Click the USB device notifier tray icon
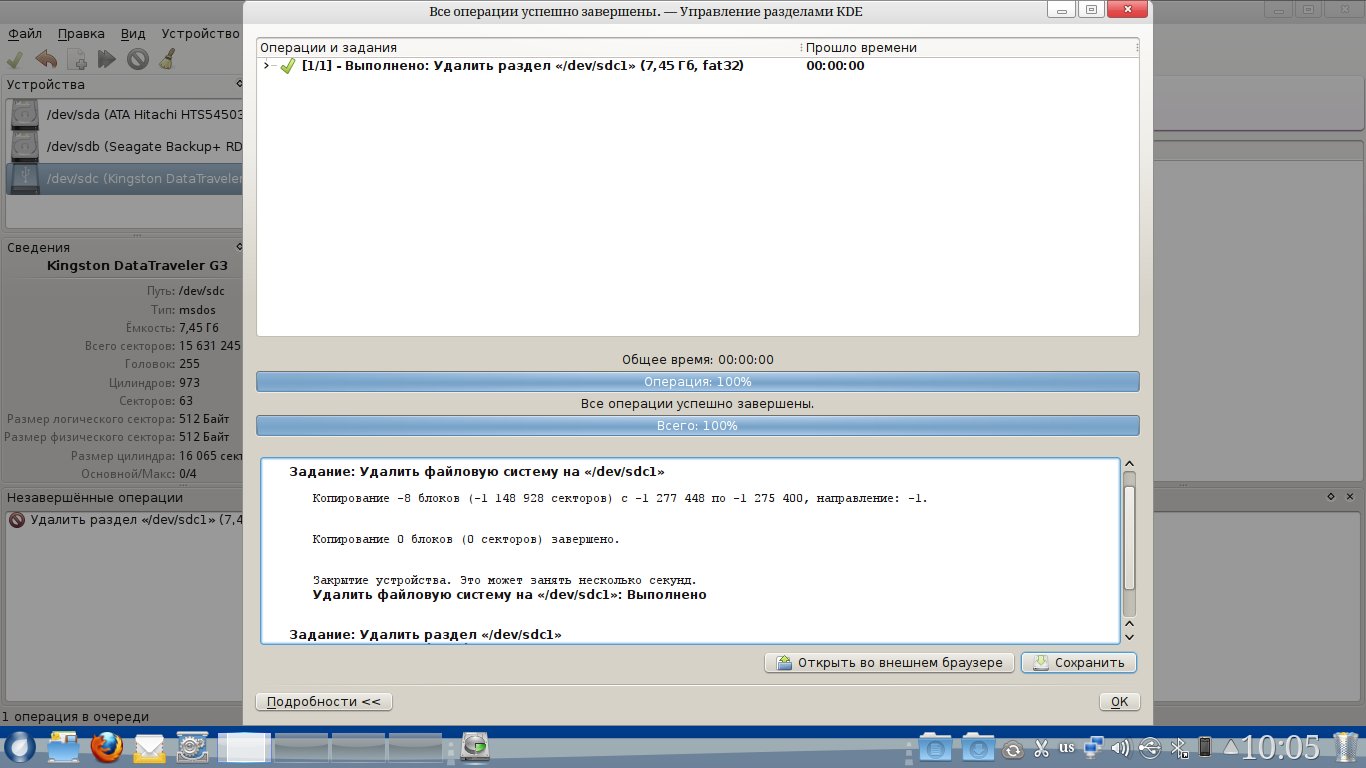Image resolution: width=1366 pixels, height=768 pixels. [1149, 748]
